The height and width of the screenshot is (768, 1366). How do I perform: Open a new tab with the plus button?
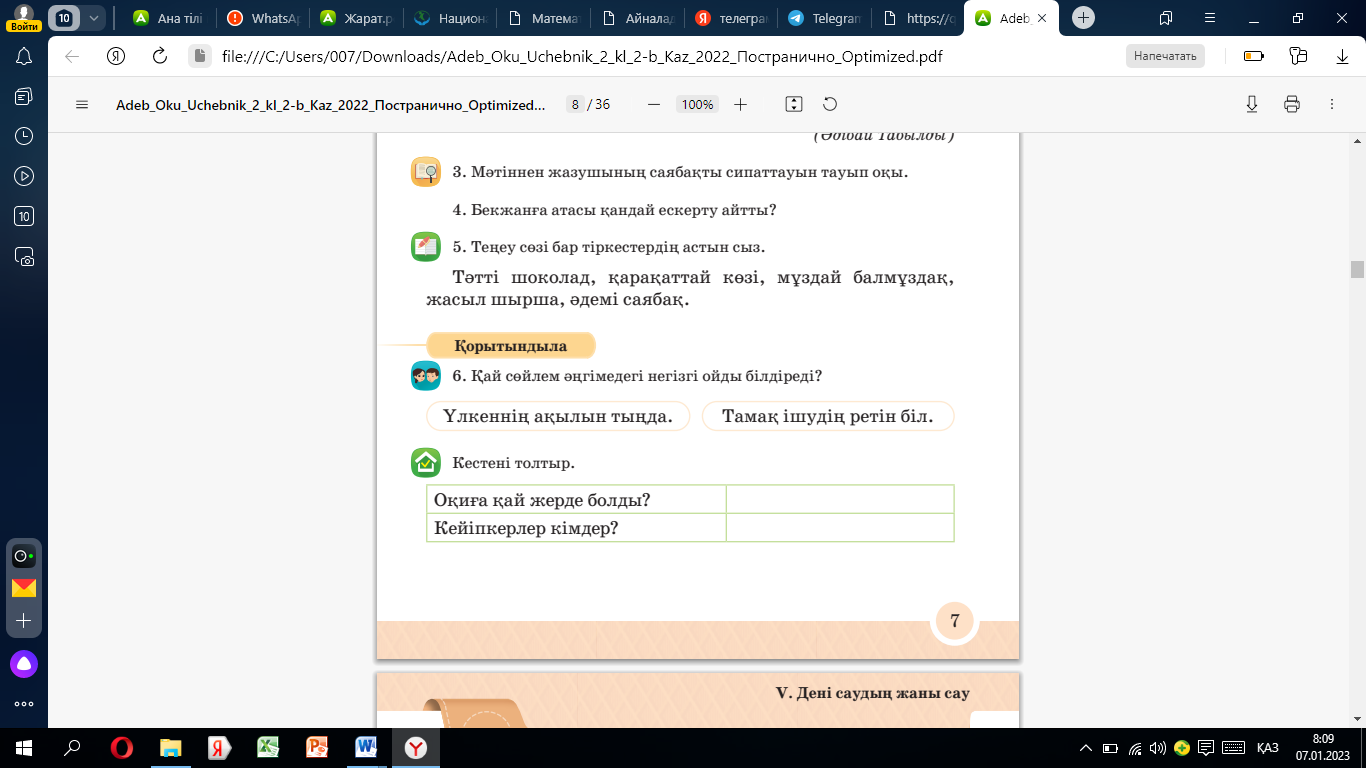(1083, 18)
